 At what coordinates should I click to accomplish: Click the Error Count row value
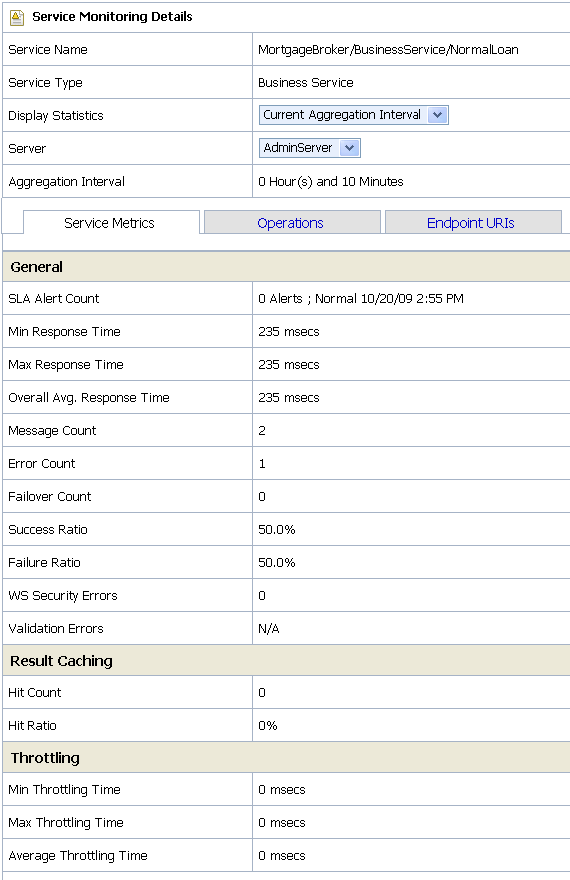(x=262, y=464)
